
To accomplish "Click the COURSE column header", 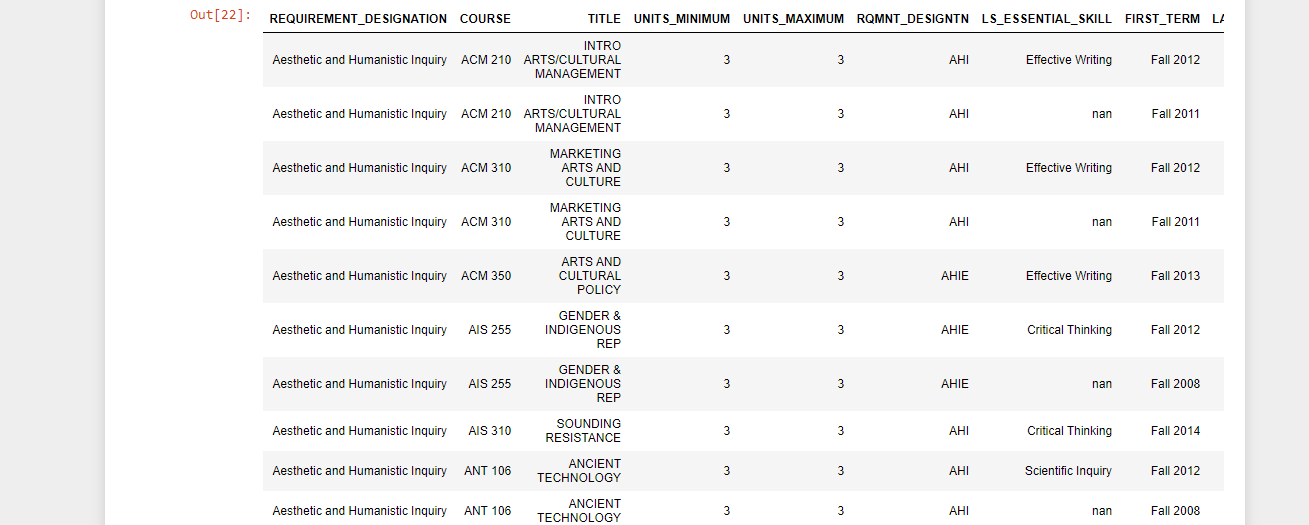I will point(485,19).
